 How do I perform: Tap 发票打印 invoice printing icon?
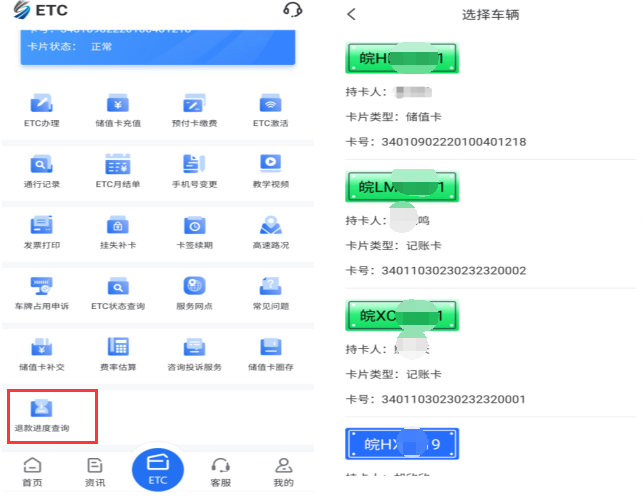[x=42, y=231]
